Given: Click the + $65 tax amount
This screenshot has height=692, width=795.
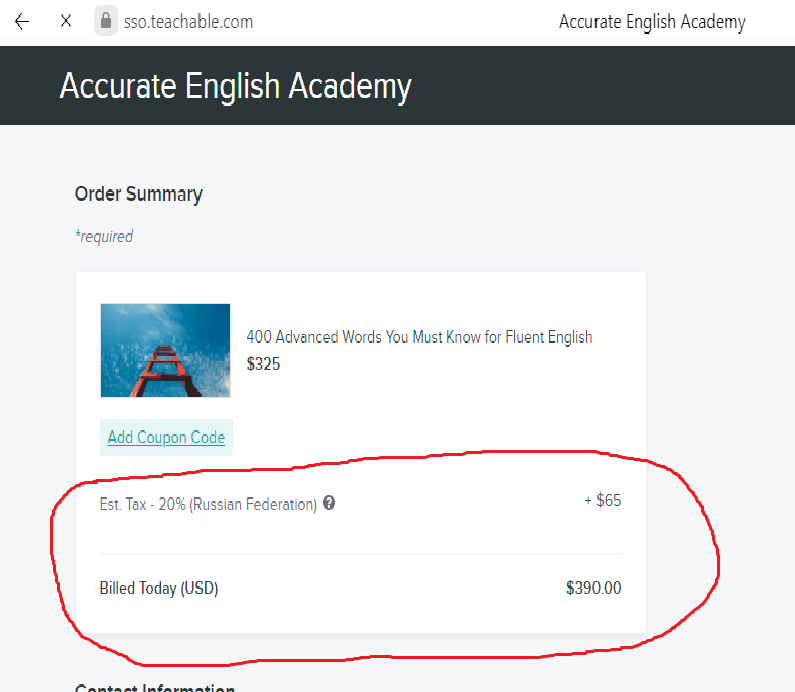Looking at the screenshot, I should [x=602, y=500].
